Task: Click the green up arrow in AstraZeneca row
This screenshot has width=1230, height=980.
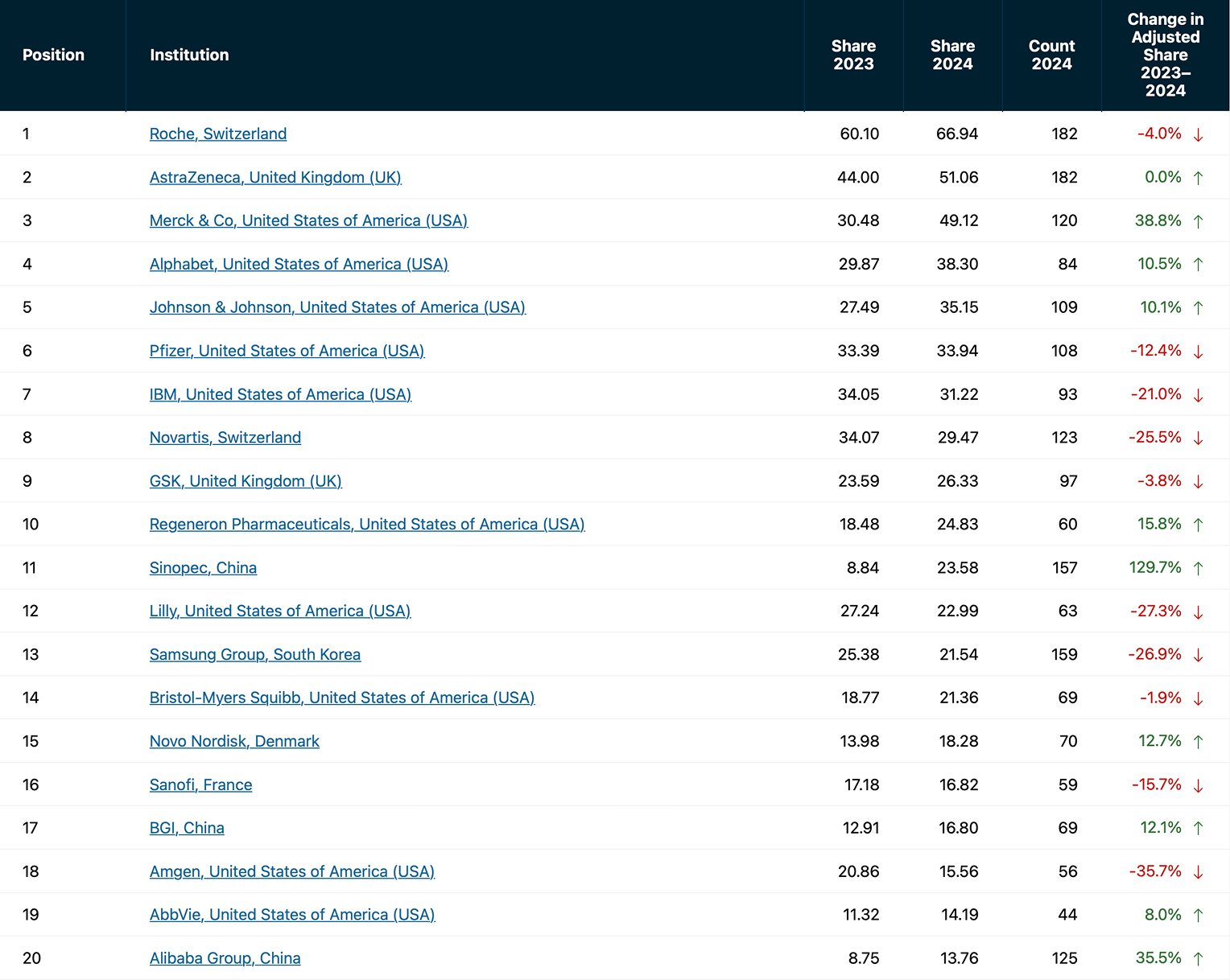Action: pyautogui.click(x=1198, y=178)
